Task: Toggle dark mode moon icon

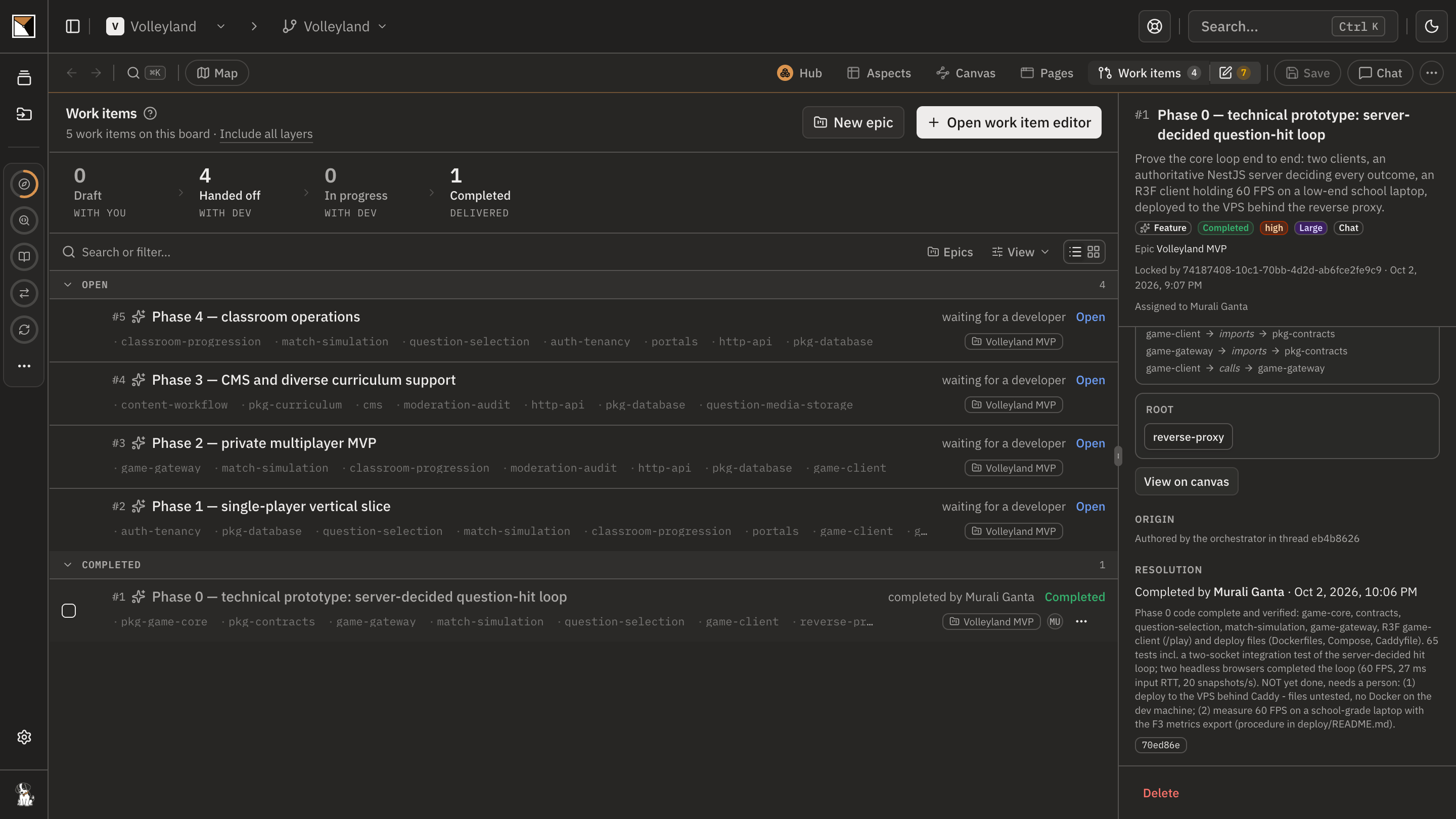Action: (x=1431, y=27)
